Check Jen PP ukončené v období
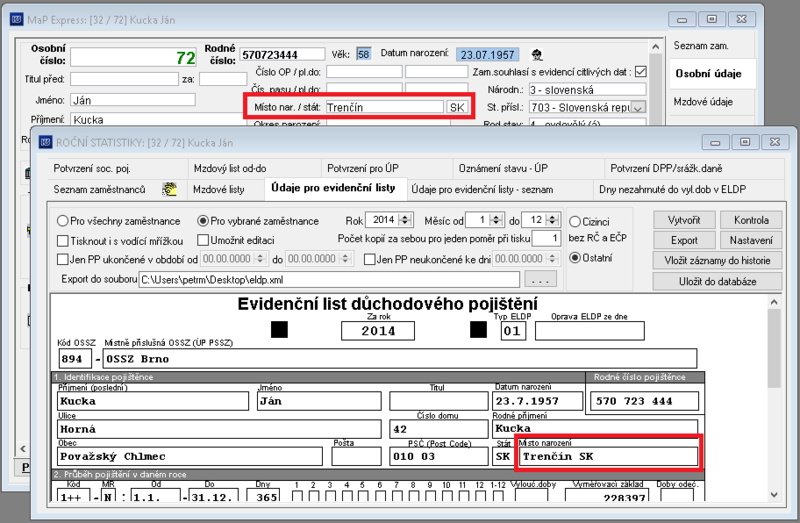Screen dimensions: 800x523 63,259
